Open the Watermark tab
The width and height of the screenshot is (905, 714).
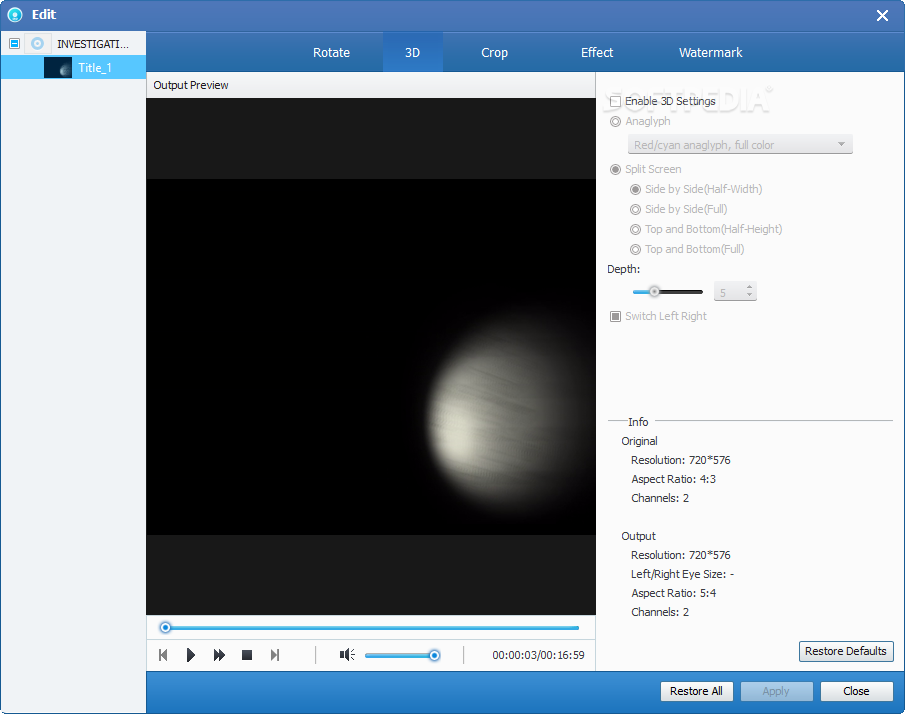click(x=710, y=53)
